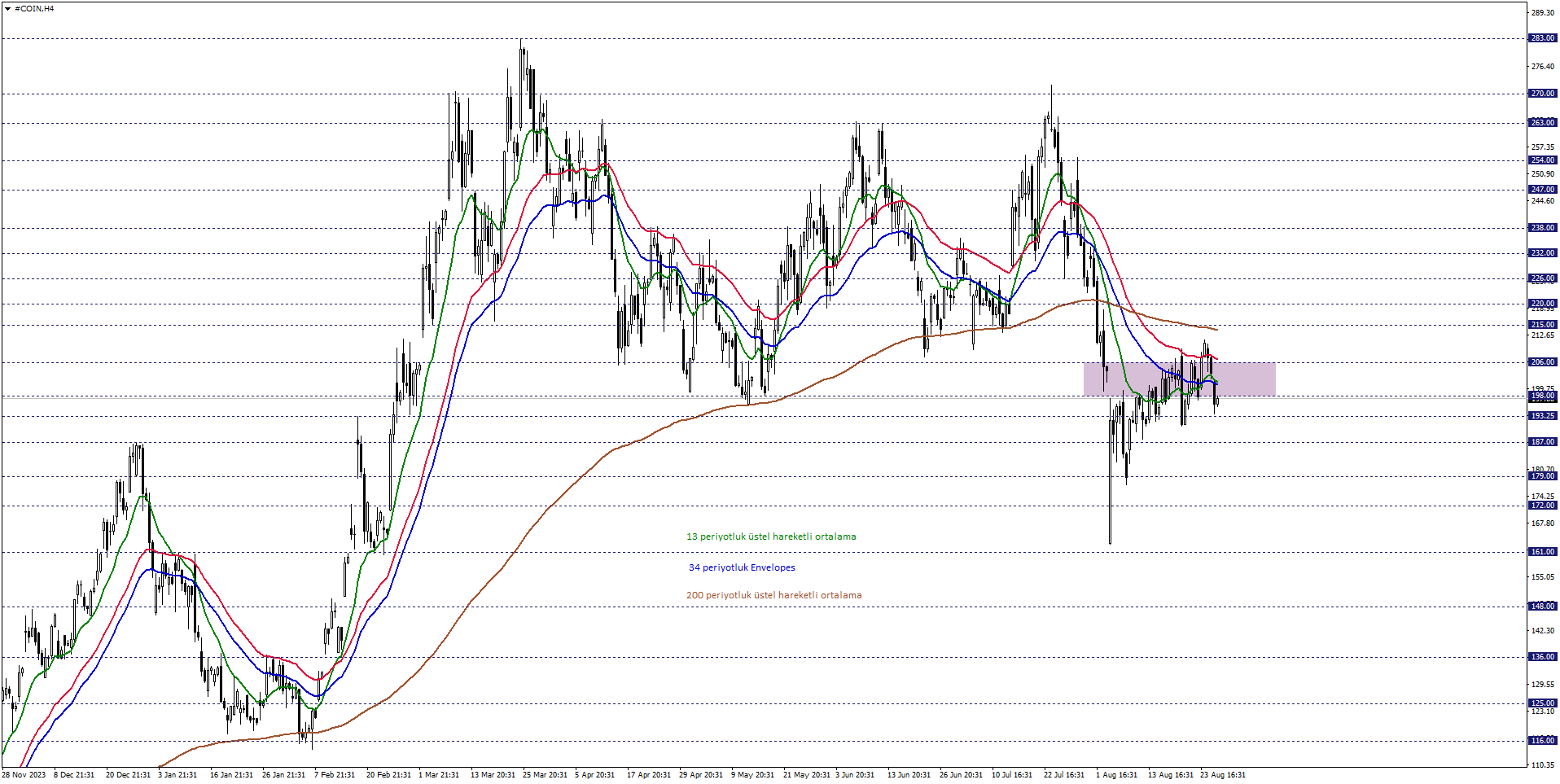Click the 226.00 price level tag

[x=1543, y=278]
